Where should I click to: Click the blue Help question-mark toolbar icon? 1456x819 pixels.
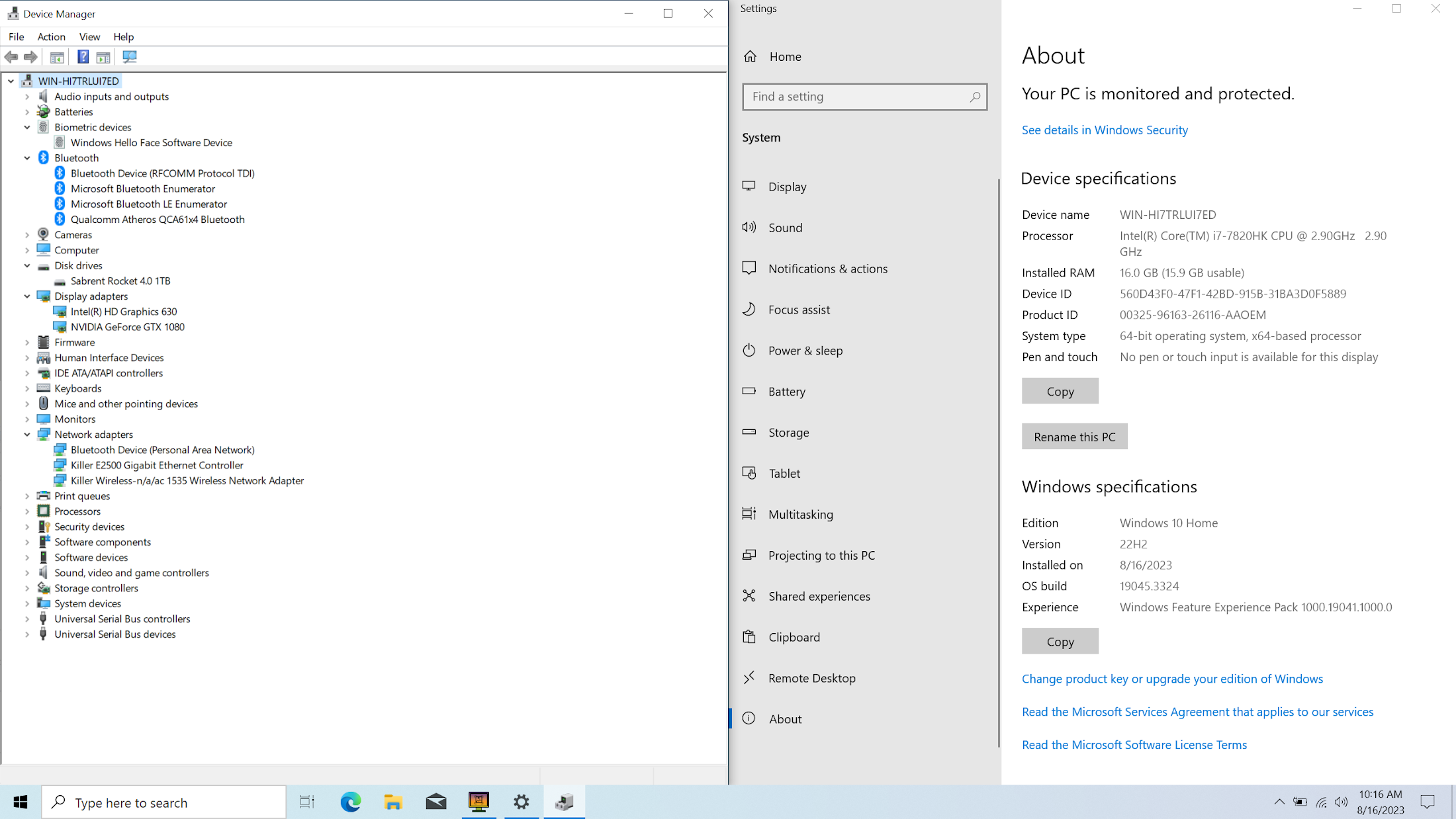coord(83,57)
